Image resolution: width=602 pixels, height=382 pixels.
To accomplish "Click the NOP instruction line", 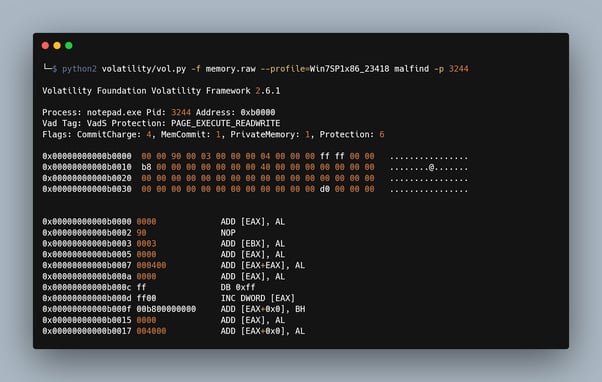I will coord(139,233).
